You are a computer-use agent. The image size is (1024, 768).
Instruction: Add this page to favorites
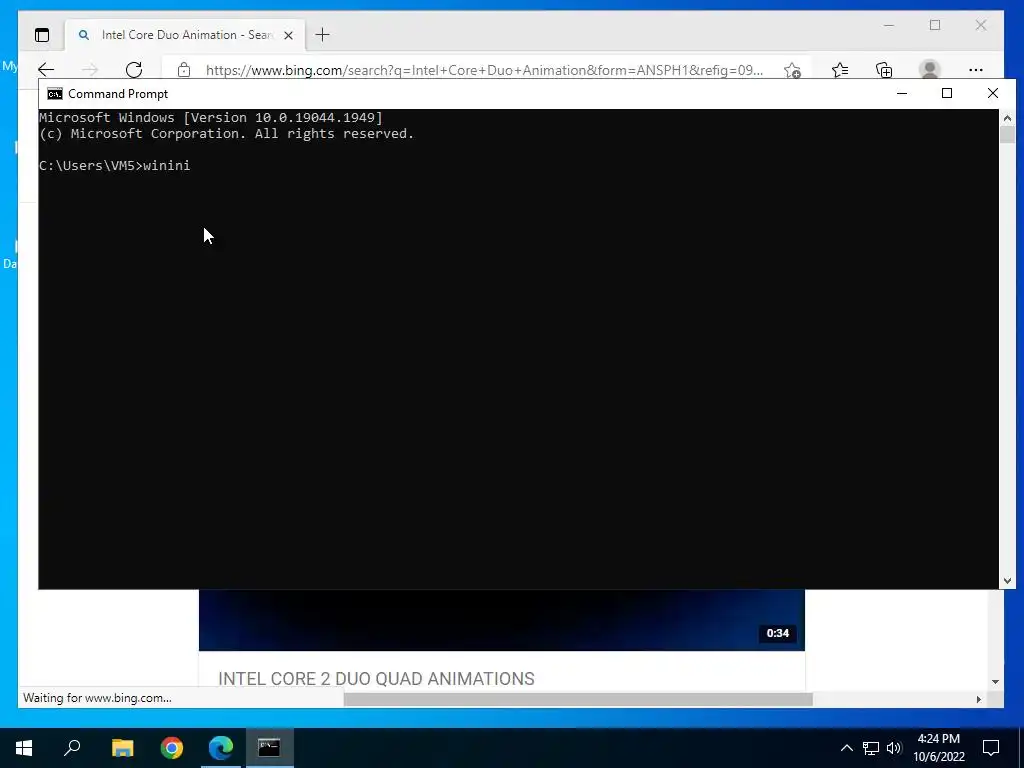pos(792,71)
